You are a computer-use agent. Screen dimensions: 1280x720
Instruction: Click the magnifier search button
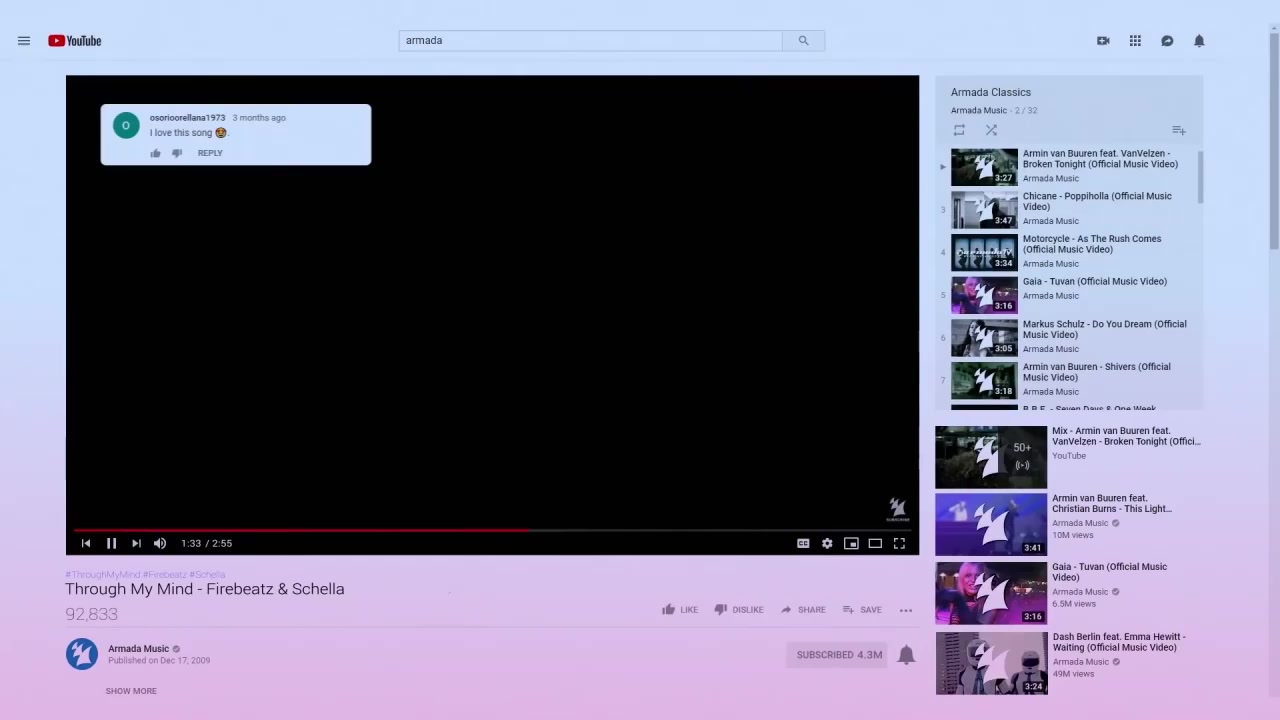(803, 41)
